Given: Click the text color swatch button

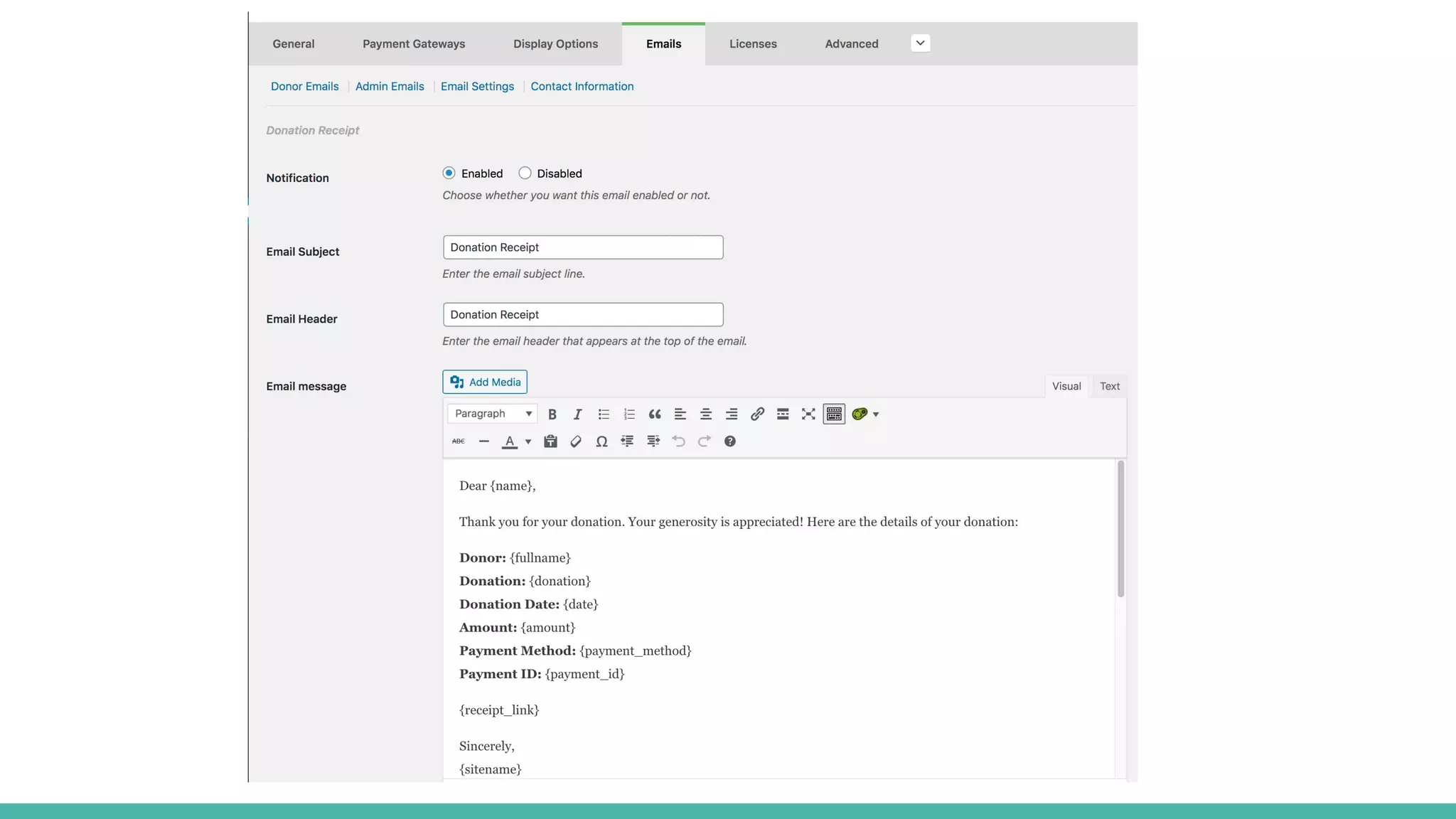Looking at the screenshot, I should [x=510, y=441].
